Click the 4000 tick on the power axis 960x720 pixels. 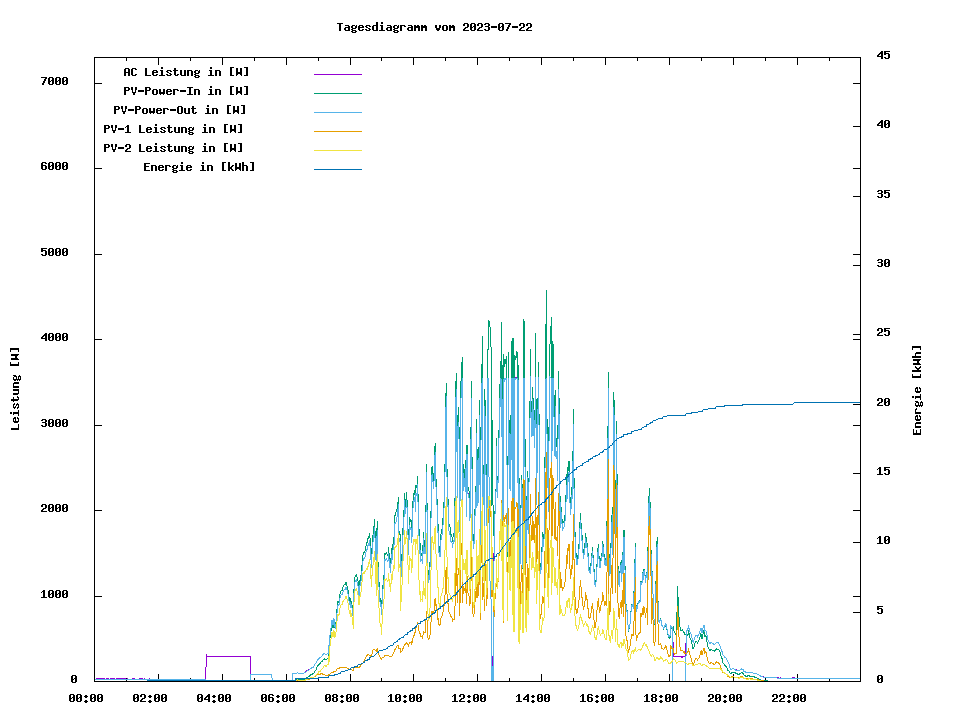point(54,338)
